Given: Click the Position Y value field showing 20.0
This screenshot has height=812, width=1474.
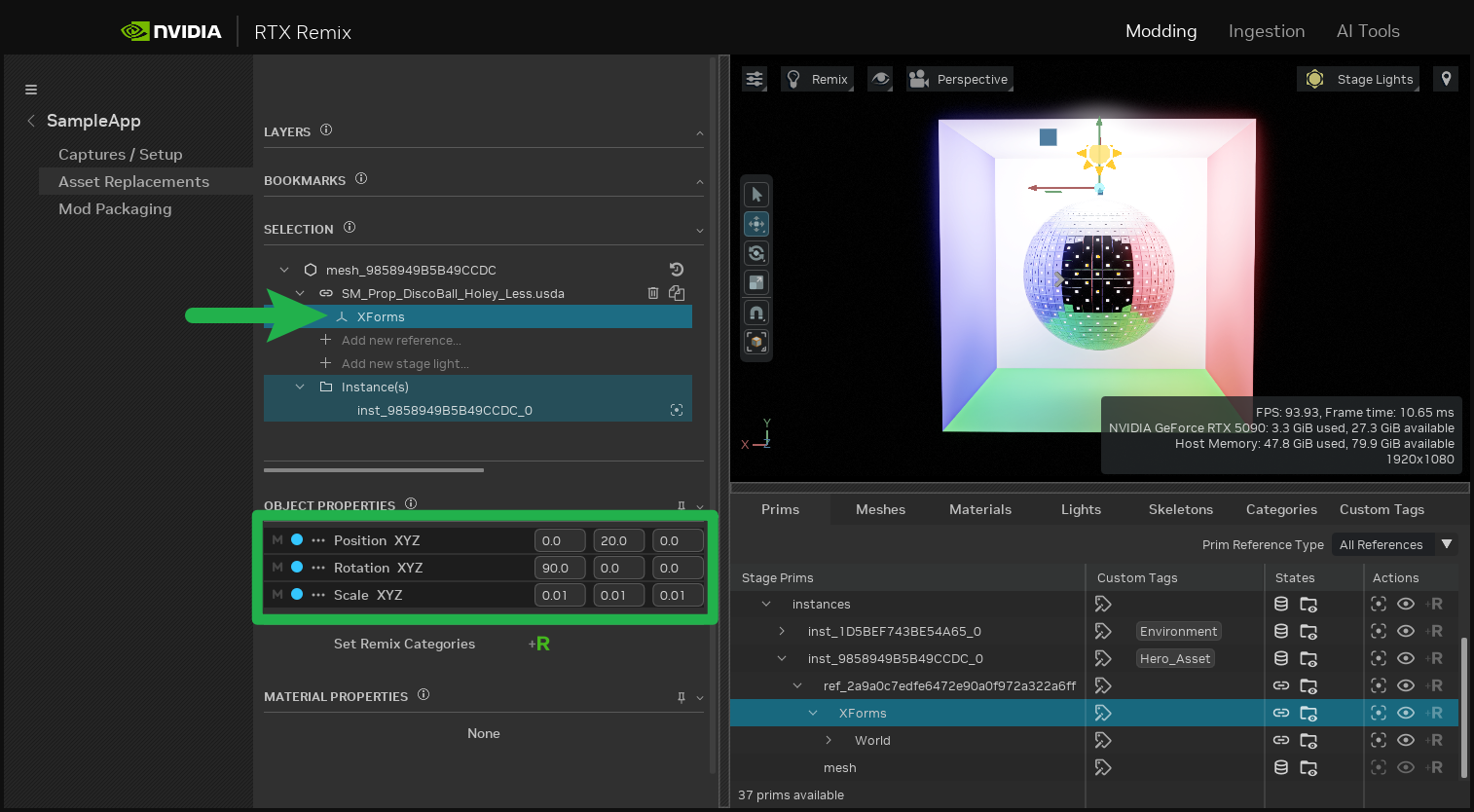Looking at the screenshot, I should pos(618,539).
